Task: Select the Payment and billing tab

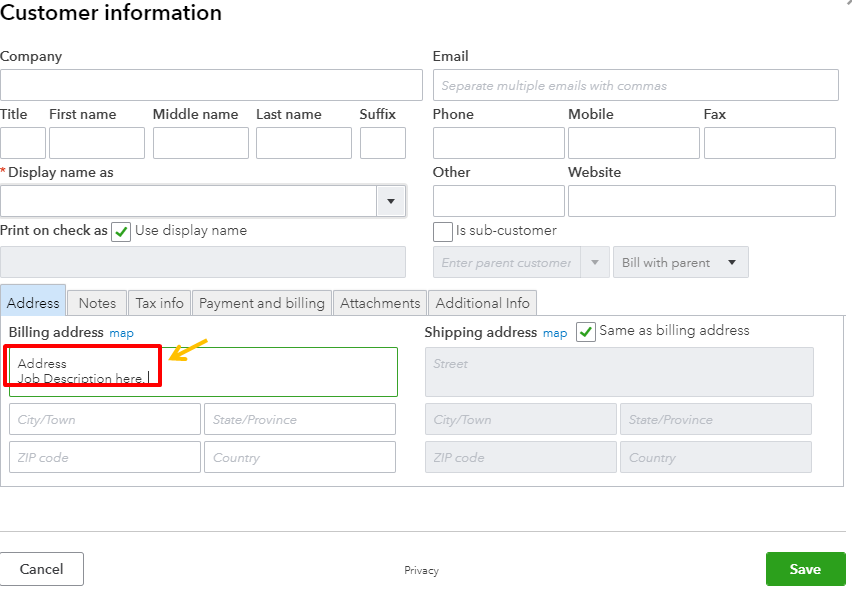Action: (262, 303)
